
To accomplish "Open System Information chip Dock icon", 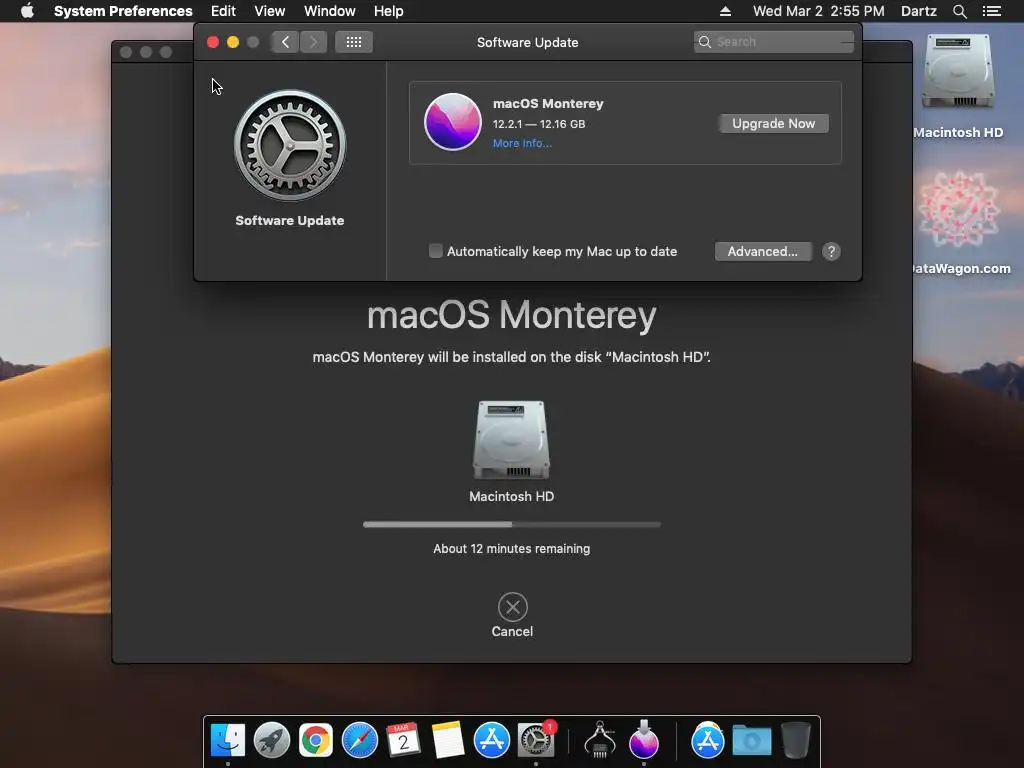I will click(600, 739).
